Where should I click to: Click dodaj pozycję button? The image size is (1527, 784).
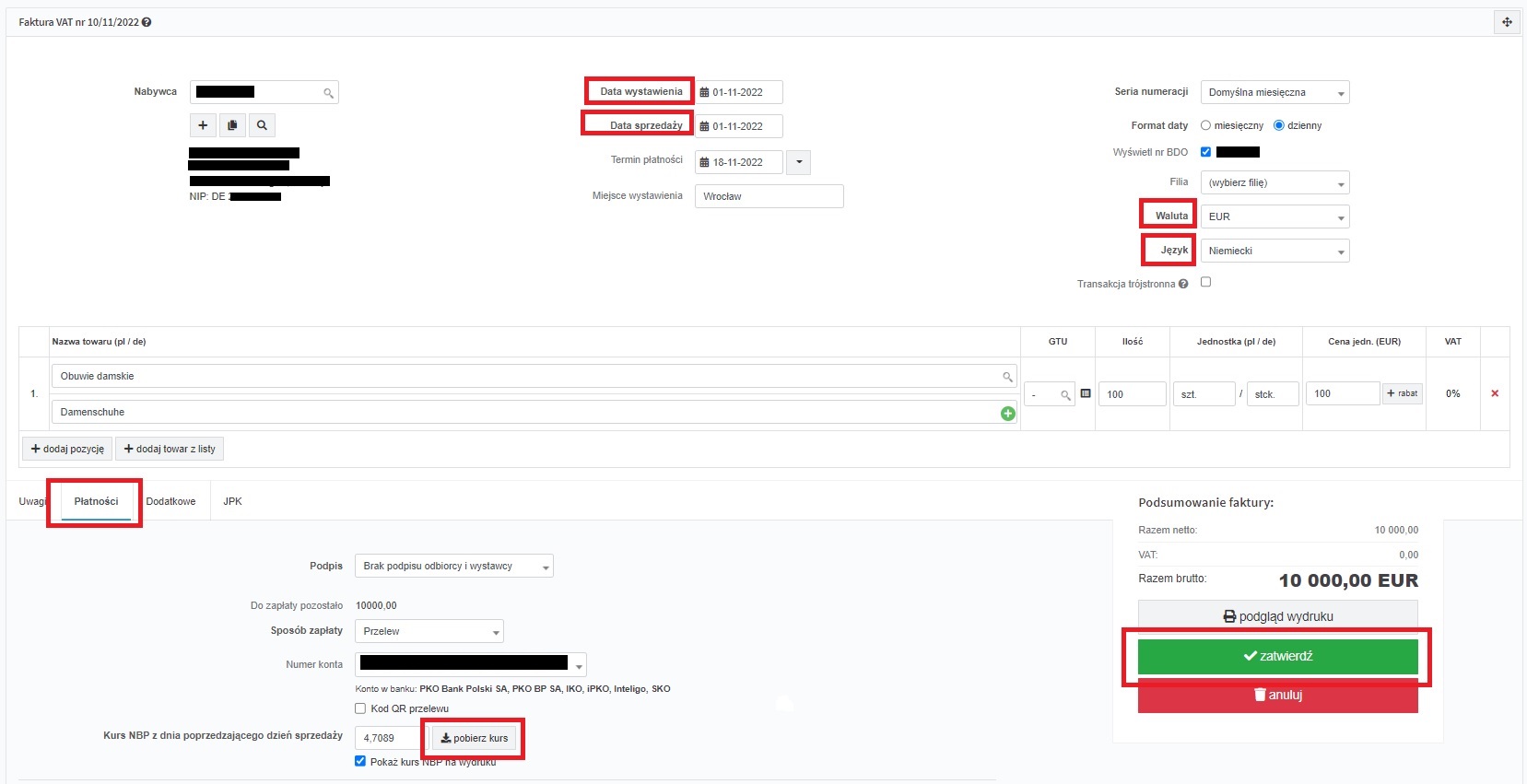pos(67,449)
